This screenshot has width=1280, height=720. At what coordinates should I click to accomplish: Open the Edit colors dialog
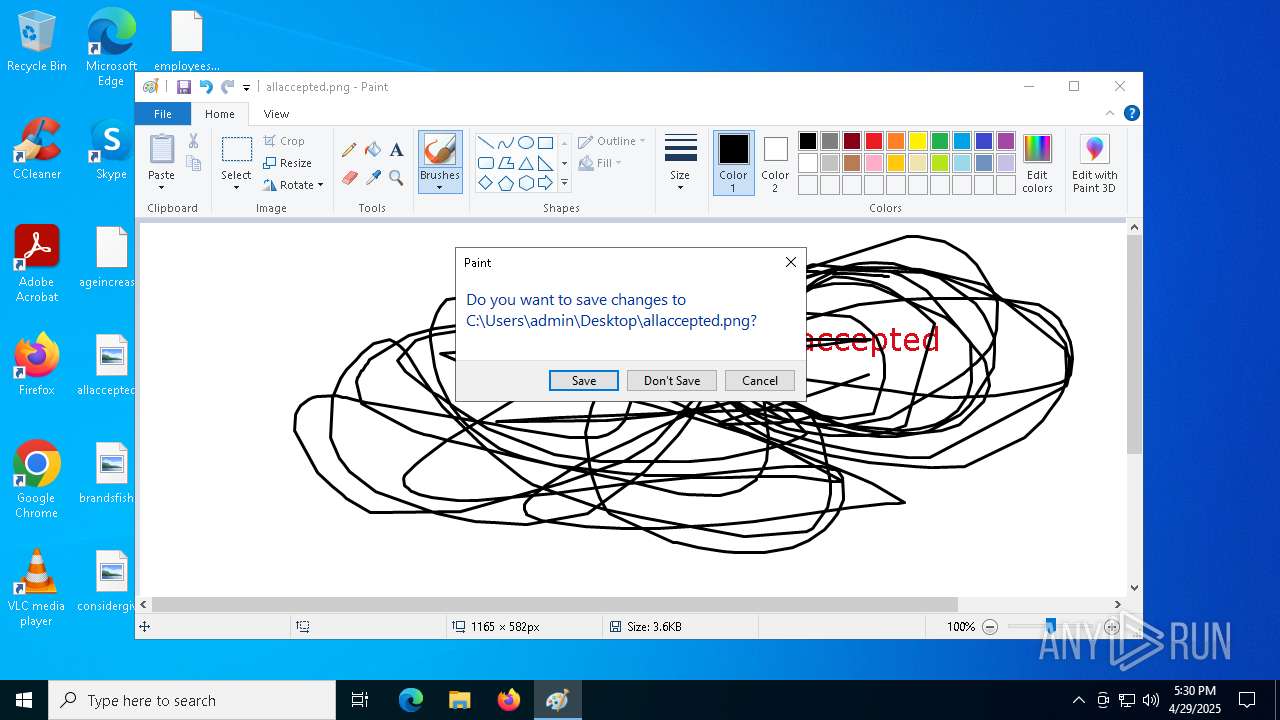pos(1037,163)
